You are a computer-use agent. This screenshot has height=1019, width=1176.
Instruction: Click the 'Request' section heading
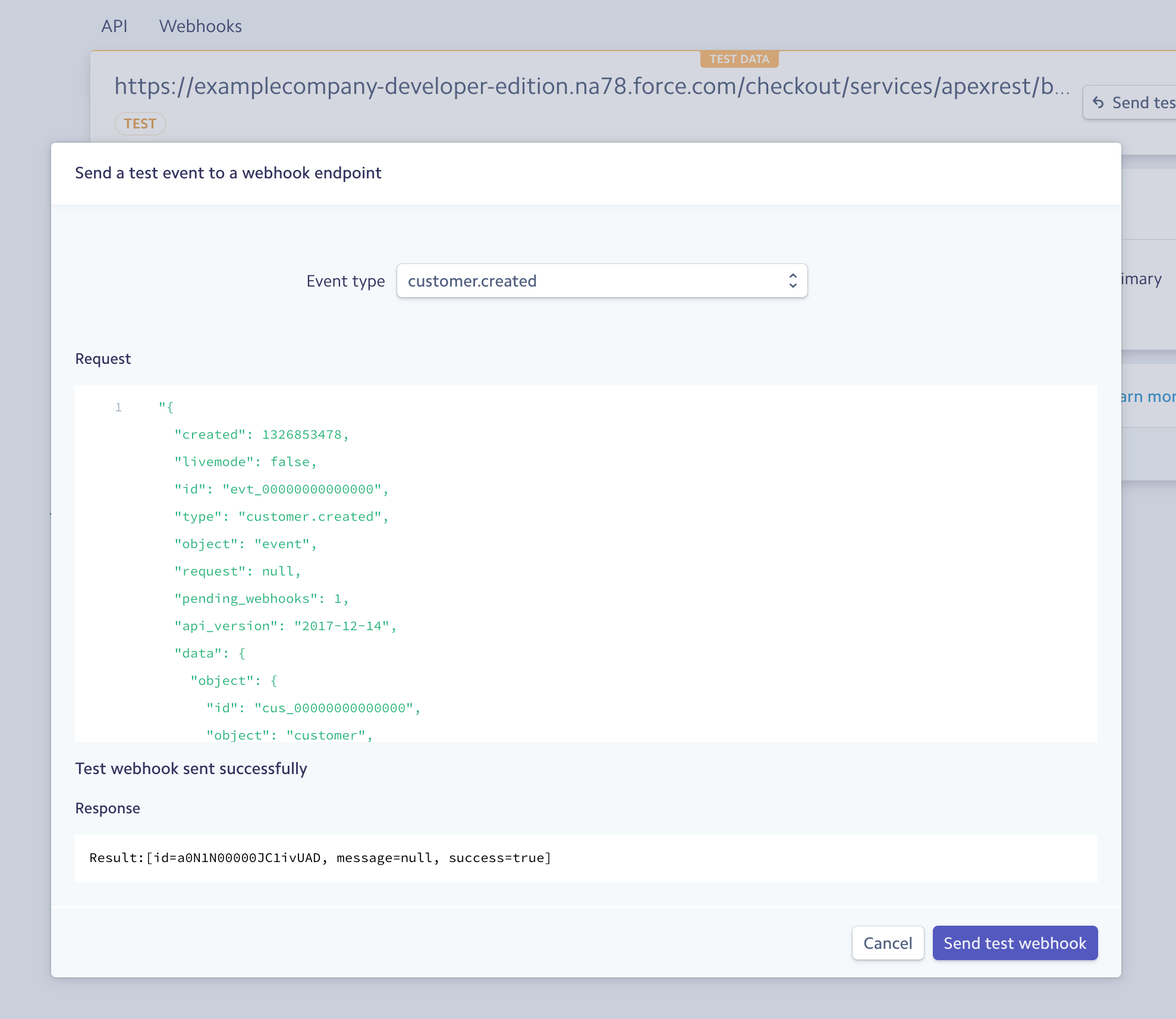point(103,359)
